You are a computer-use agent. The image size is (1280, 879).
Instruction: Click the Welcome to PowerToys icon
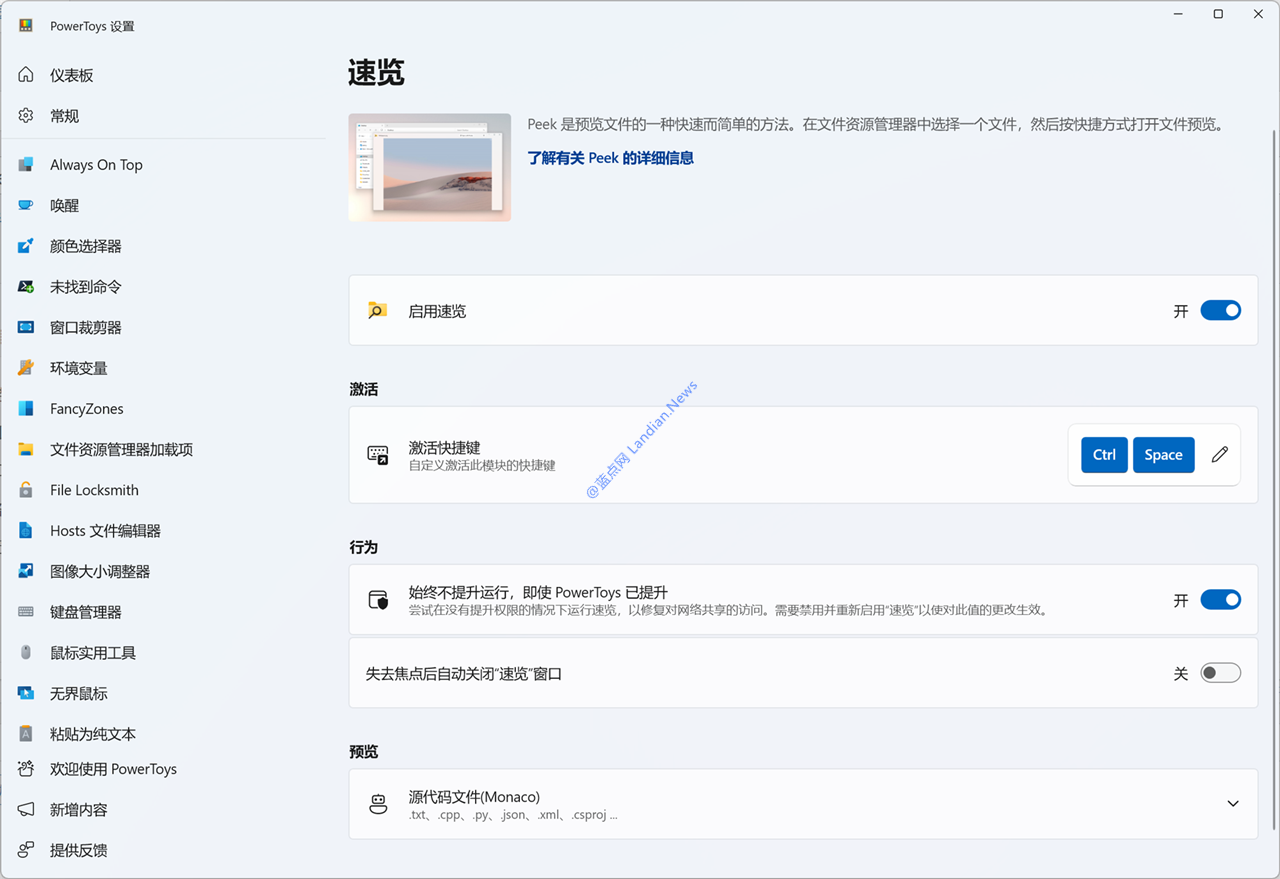pyautogui.click(x=26, y=769)
